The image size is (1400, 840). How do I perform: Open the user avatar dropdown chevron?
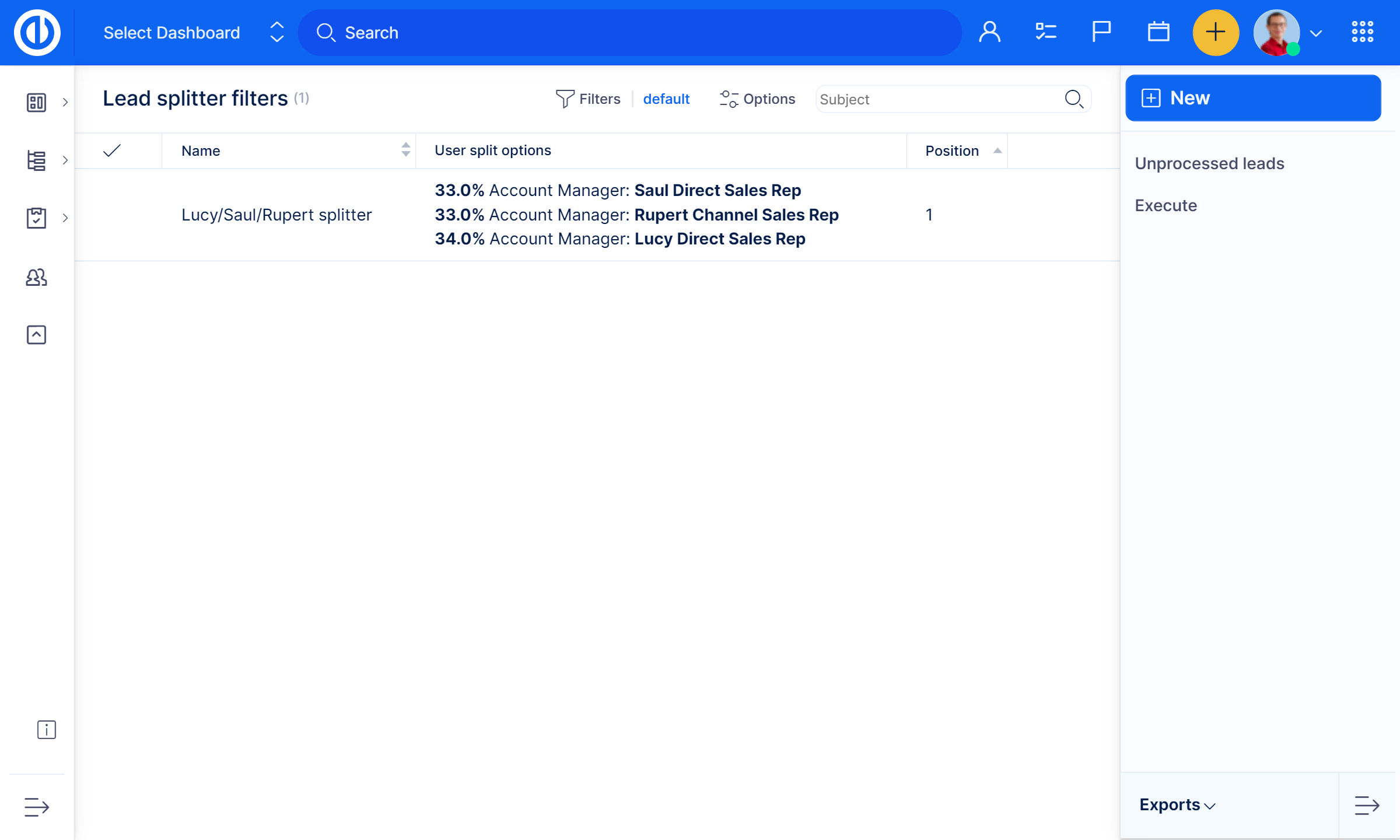1316,33
